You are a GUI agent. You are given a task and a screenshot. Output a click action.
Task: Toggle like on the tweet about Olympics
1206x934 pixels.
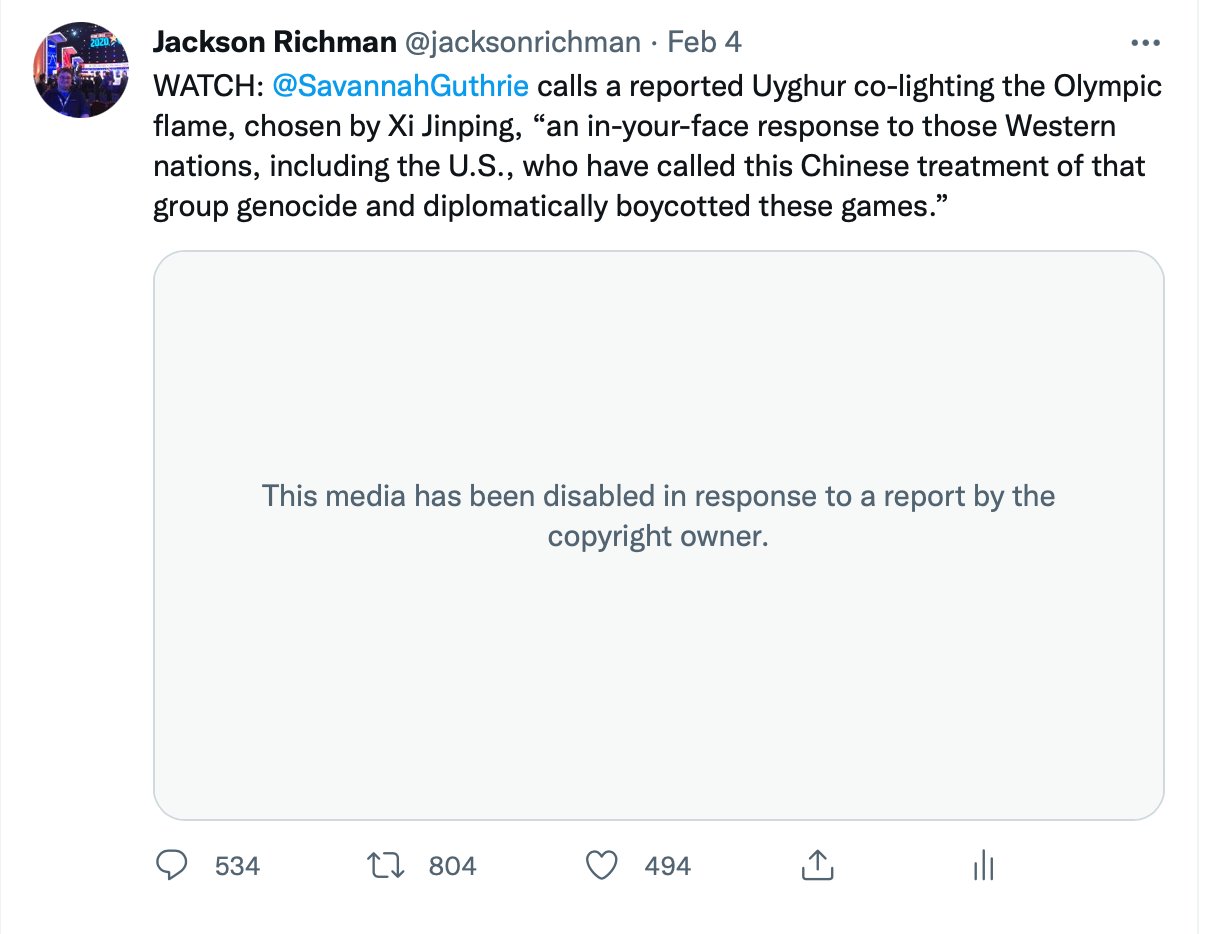[x=601, y=866]
